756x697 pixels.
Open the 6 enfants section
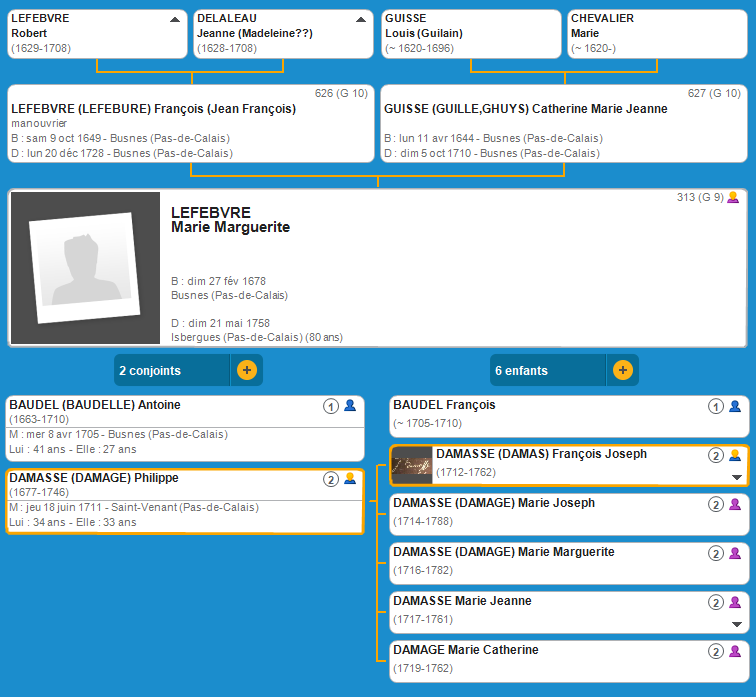tap(547, 370)
